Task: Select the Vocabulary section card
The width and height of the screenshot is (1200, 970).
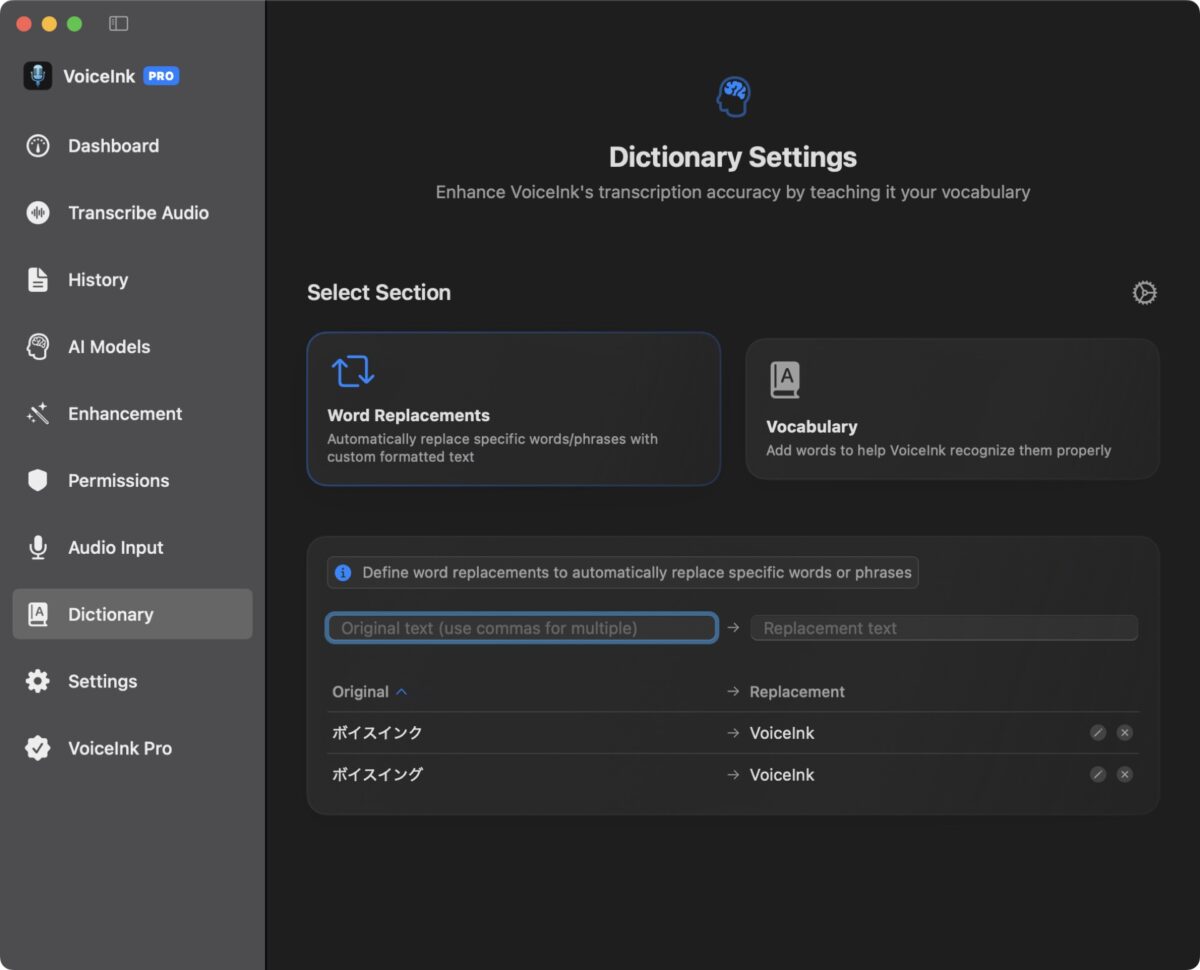Action: pyautogui.click(x=953, y=409)
